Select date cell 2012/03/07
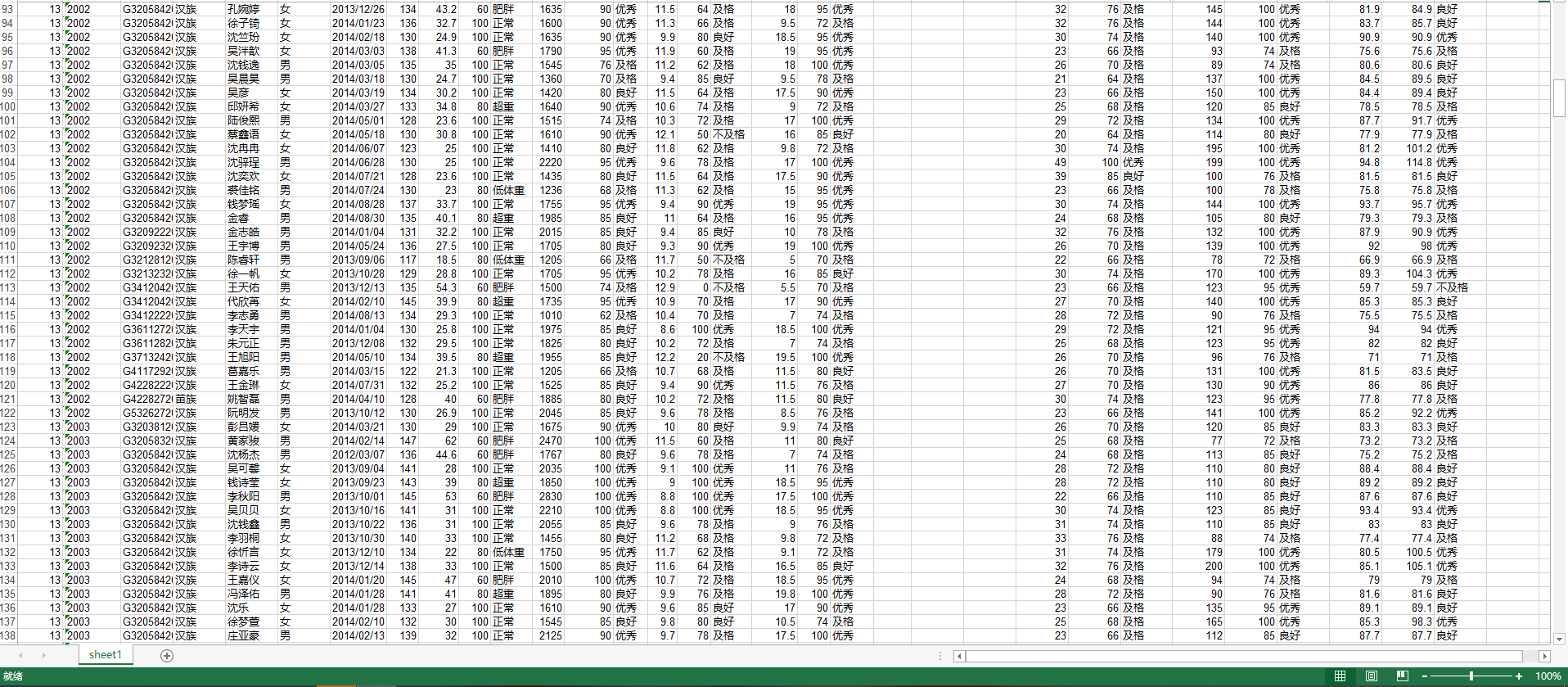 [x=358, y=454]
